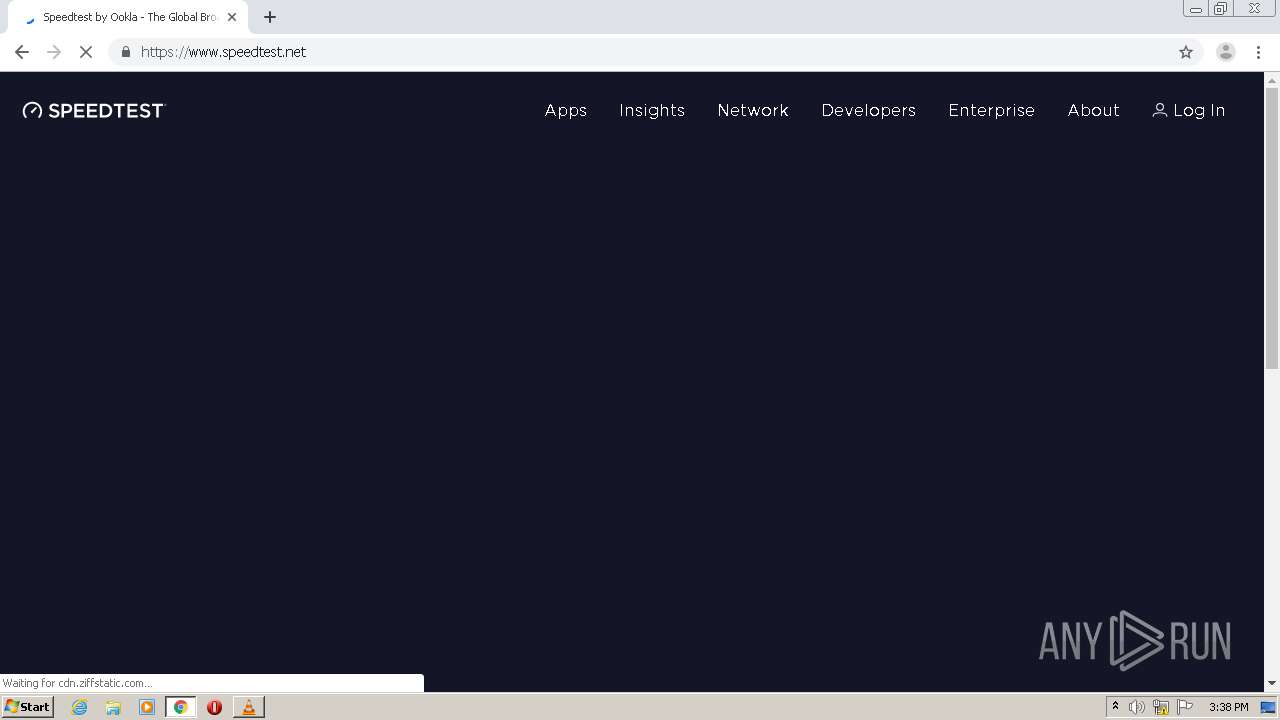Open File Explorer from taskbar
The height and width of the screenshot is (720, 1280).
click(x=113, y=707)
